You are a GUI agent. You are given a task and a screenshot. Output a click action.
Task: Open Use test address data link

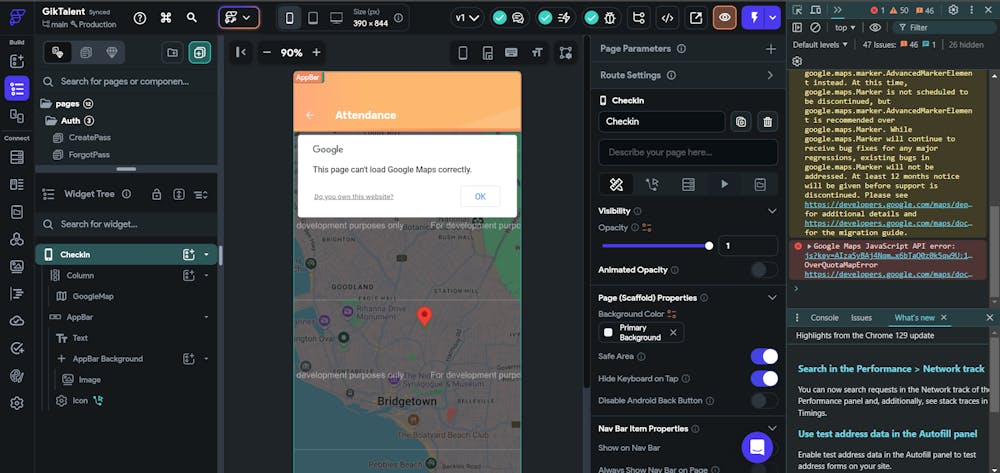pos(888,433)
